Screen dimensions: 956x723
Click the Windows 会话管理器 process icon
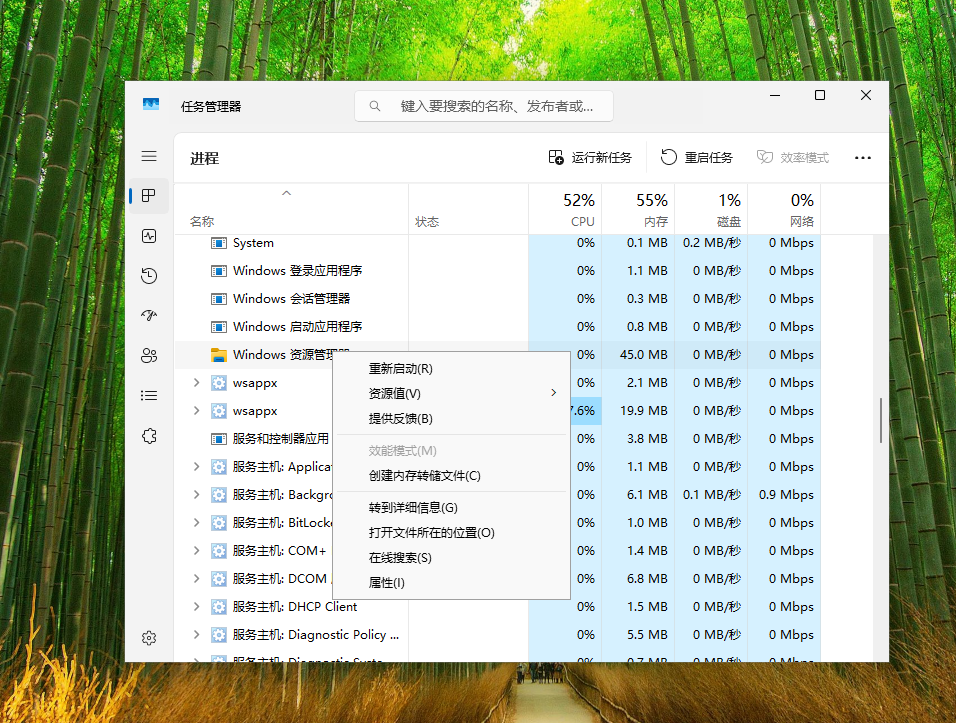pyautogui.click(x=219, y=299)
